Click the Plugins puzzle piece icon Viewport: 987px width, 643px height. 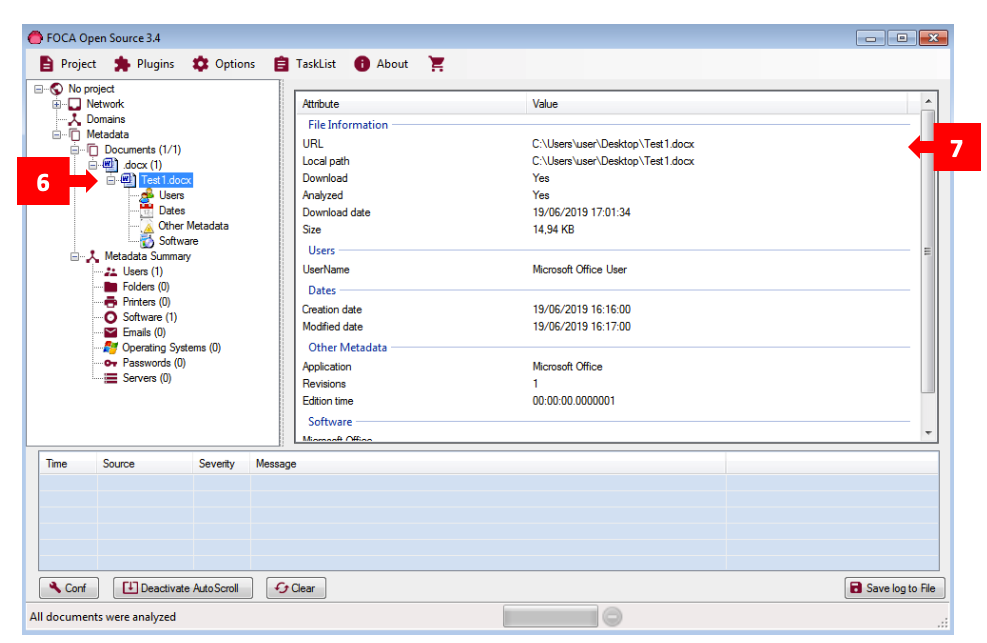tap(122, 64)
